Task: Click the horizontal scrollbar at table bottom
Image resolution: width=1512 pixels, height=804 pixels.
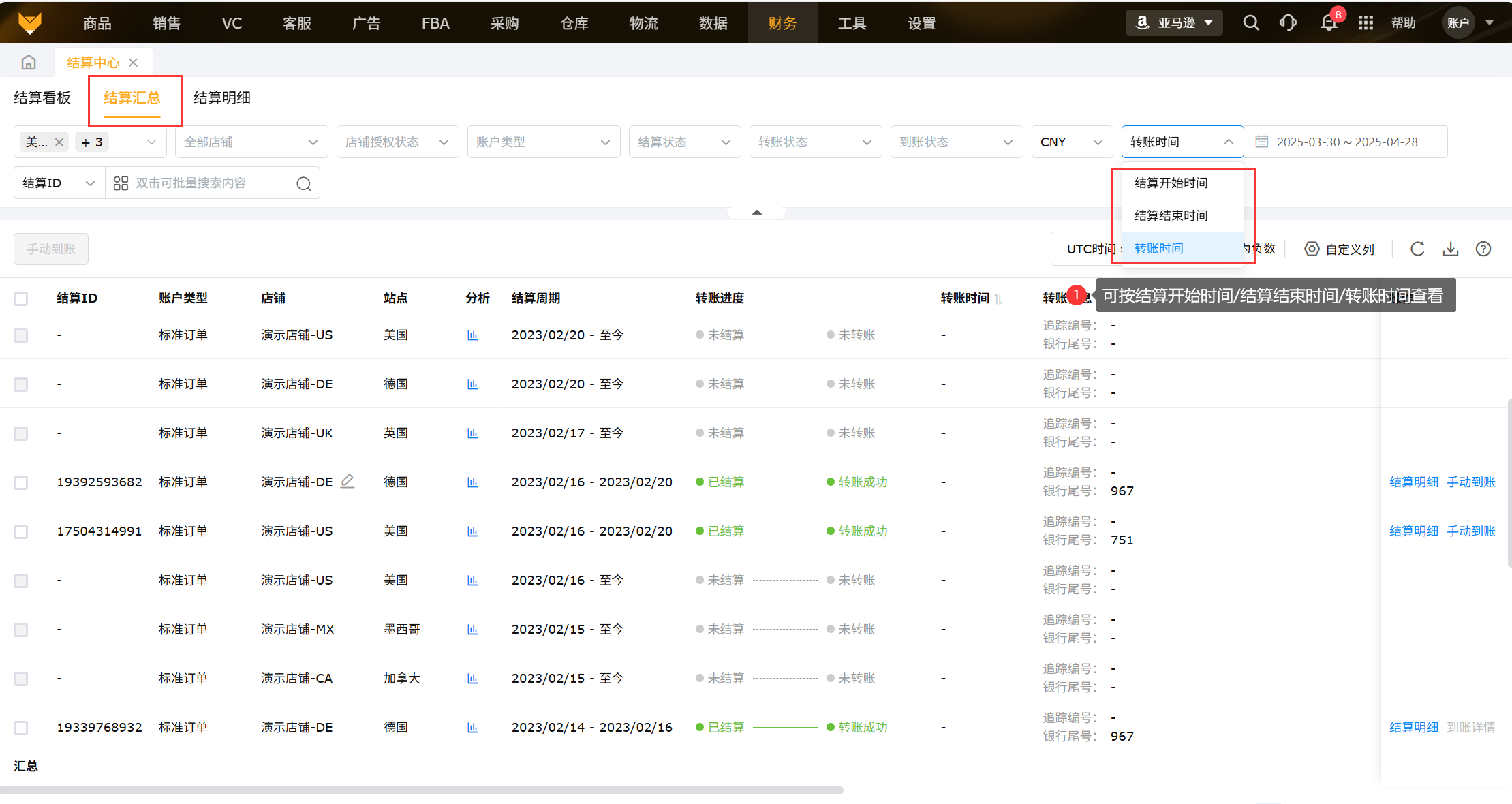Action: 422,790
